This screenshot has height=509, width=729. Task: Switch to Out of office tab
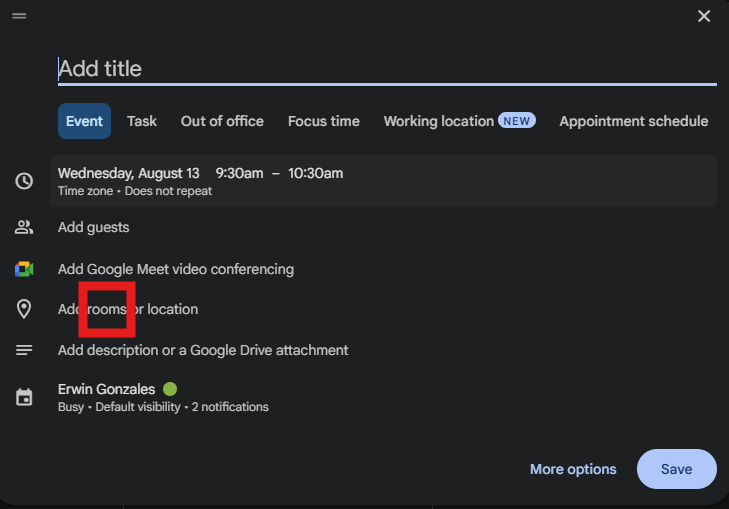click(x=222, y=121)
